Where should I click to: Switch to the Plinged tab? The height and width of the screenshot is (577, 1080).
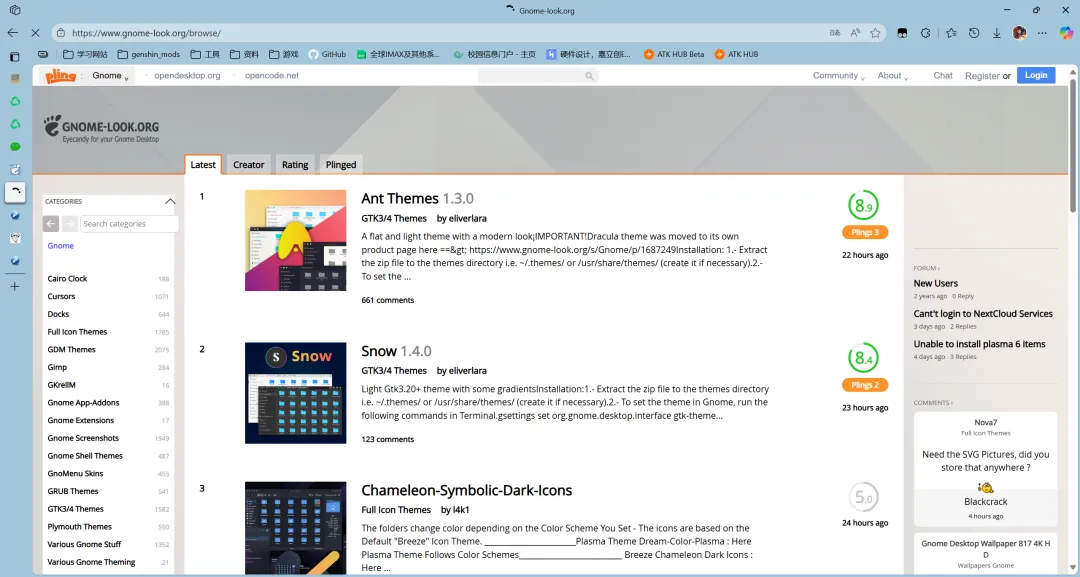(341, 165)
